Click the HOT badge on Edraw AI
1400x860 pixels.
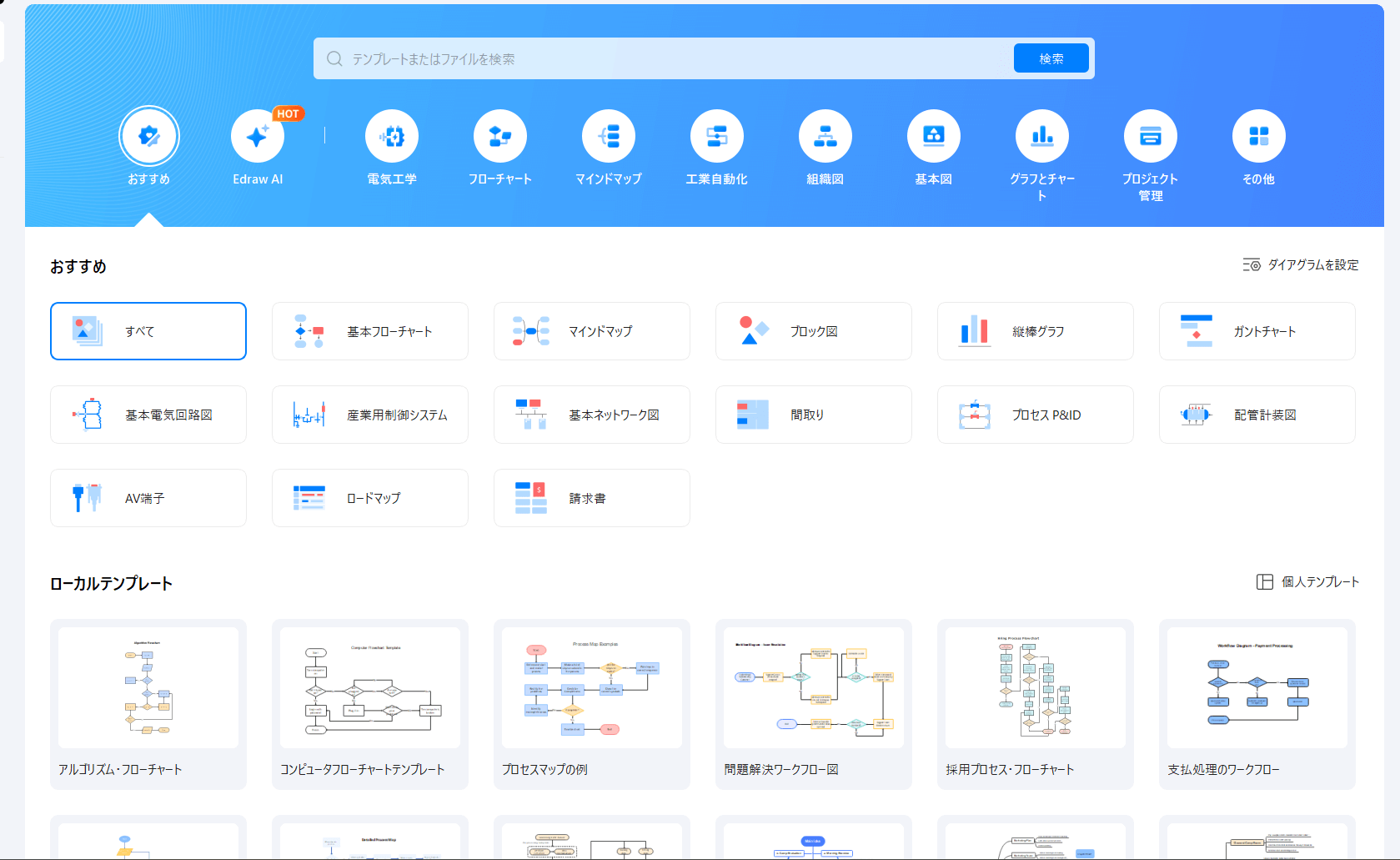pyautogui.click(x=289, y=113)
